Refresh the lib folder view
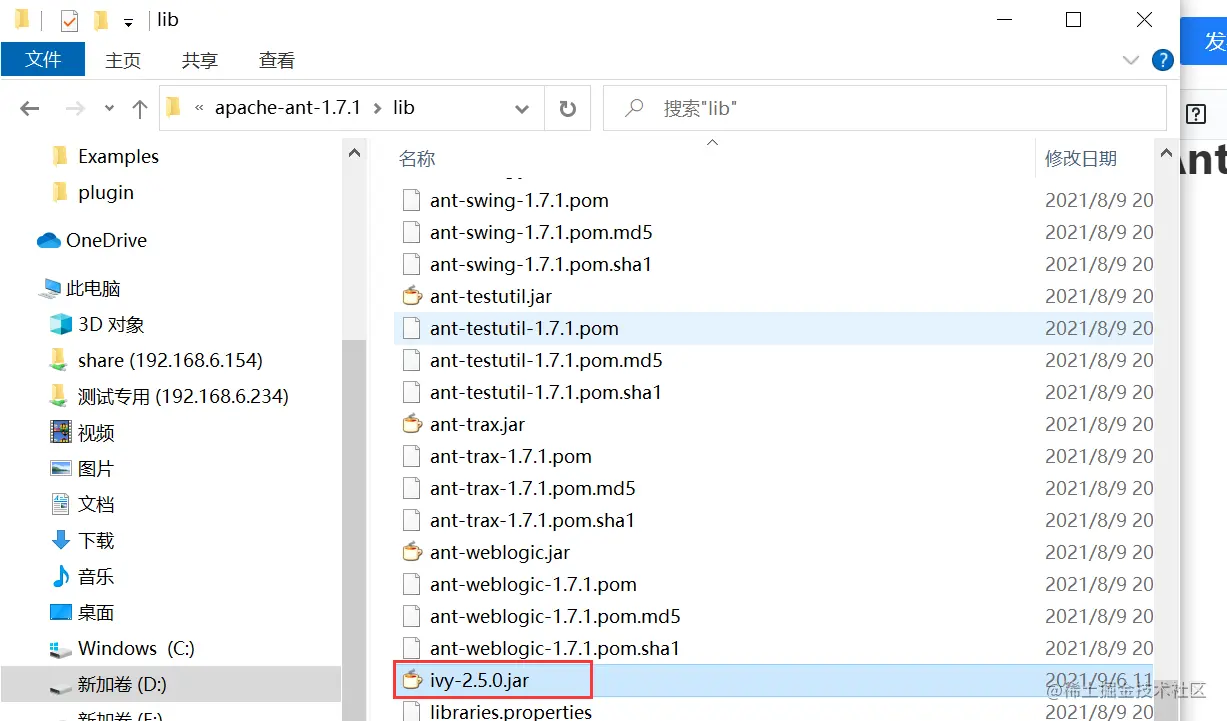The width and height of the screenshot is (1227, 721). pos(568,108)
